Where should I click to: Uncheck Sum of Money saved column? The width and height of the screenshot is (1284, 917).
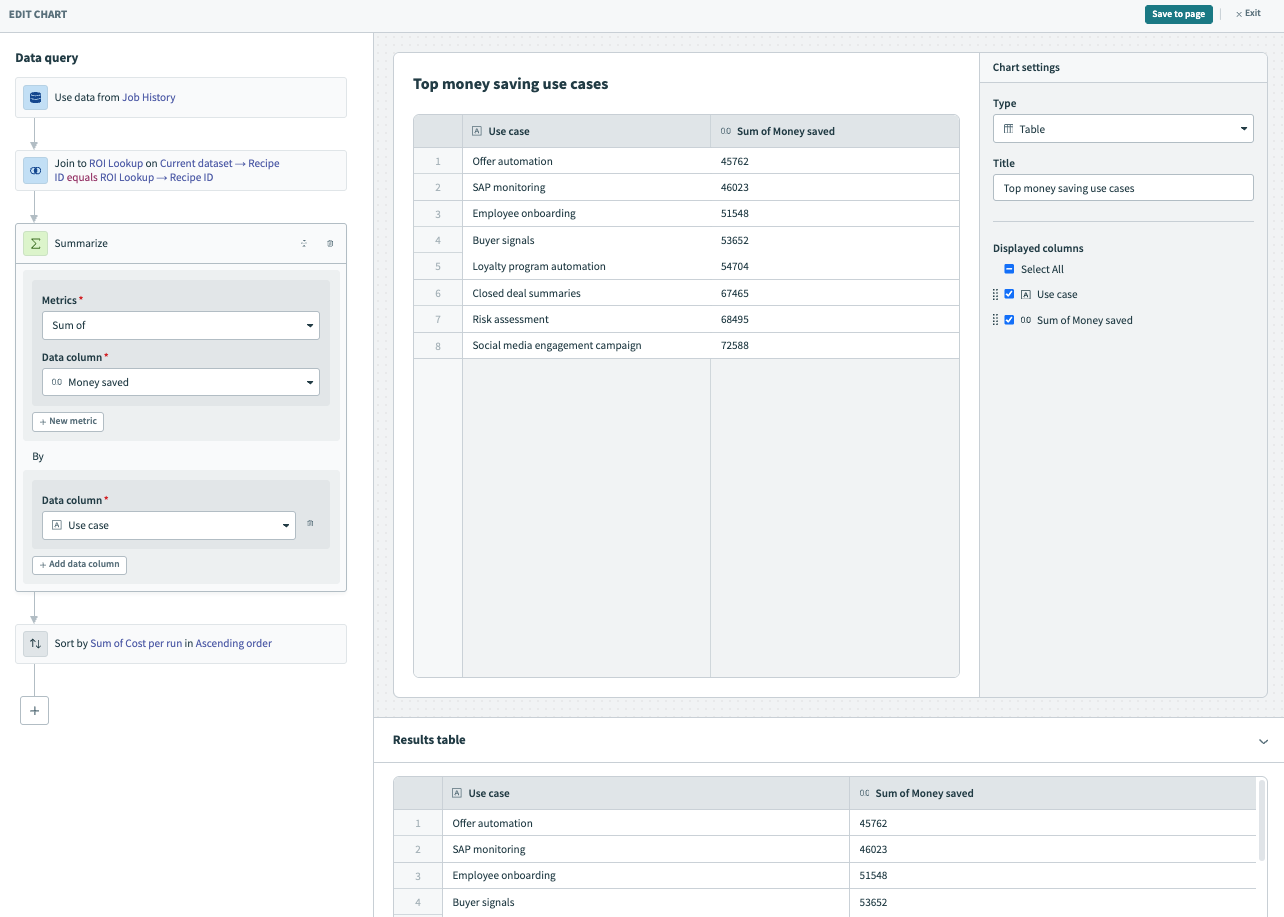tap(1009, 320)
